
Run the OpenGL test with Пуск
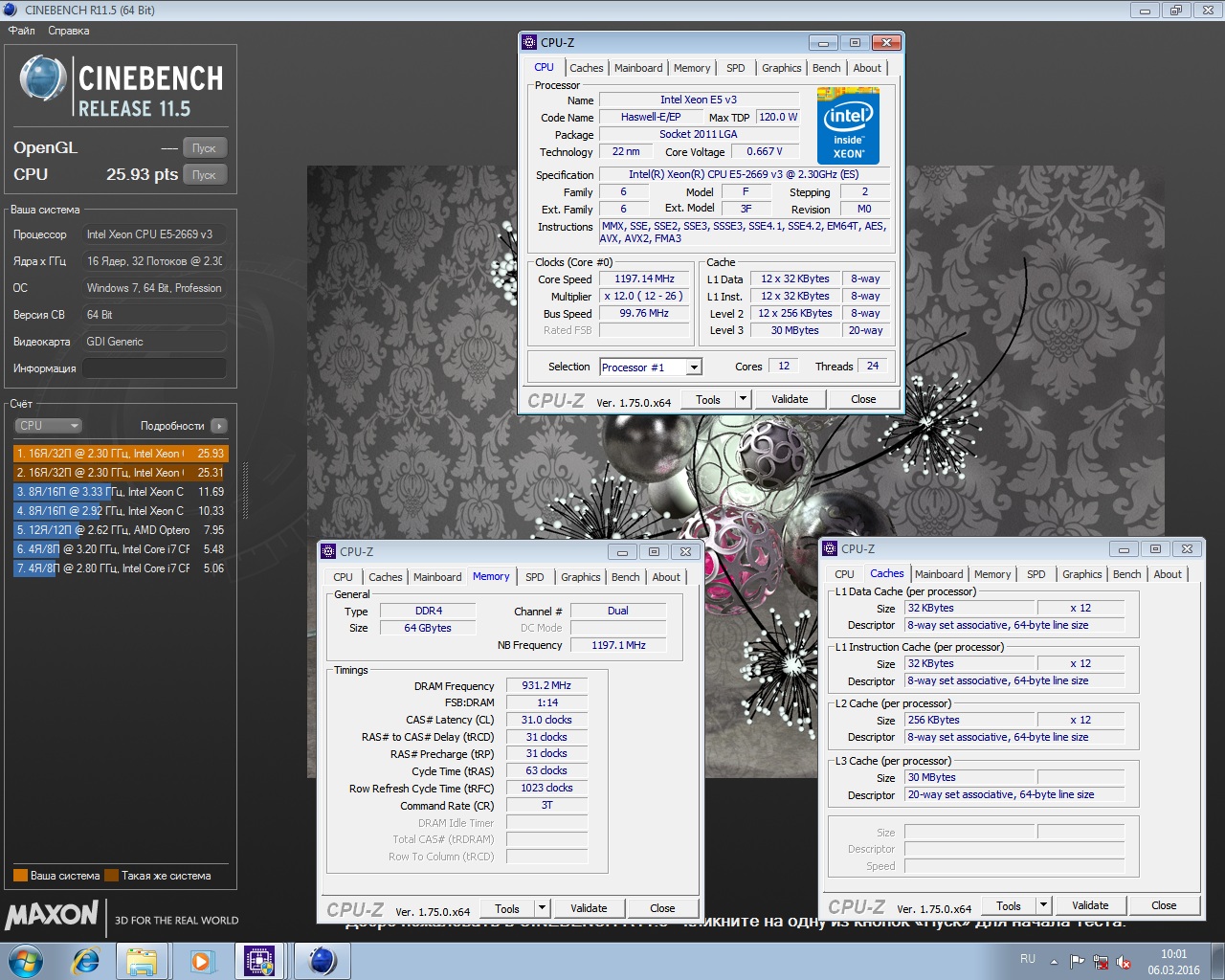click(204, 148)
